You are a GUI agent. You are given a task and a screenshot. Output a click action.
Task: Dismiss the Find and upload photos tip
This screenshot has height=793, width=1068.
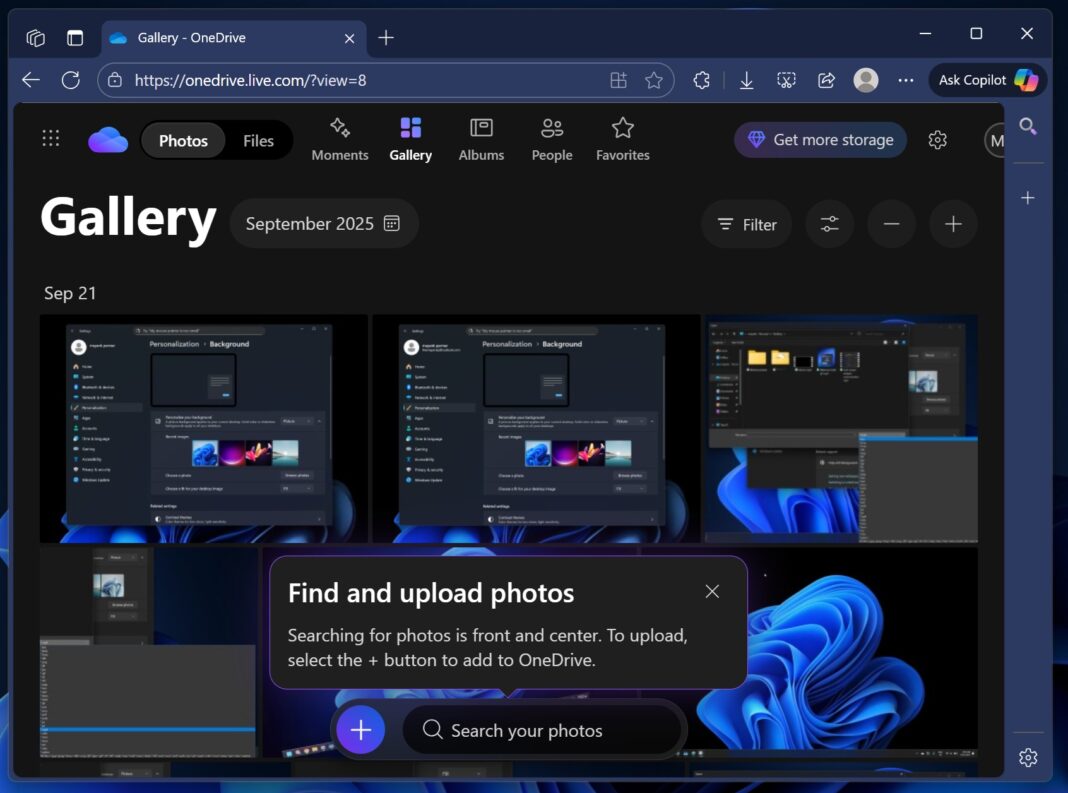[712, 591]
